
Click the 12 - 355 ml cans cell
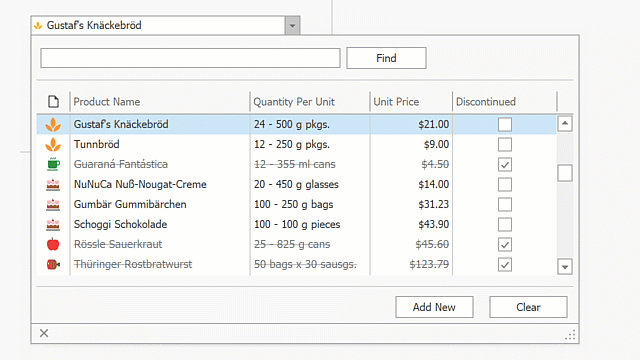[310, 164]
